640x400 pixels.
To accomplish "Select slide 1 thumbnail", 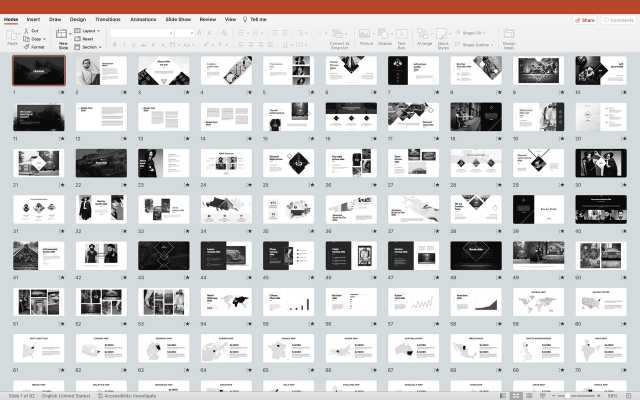I will click(38, 70).
